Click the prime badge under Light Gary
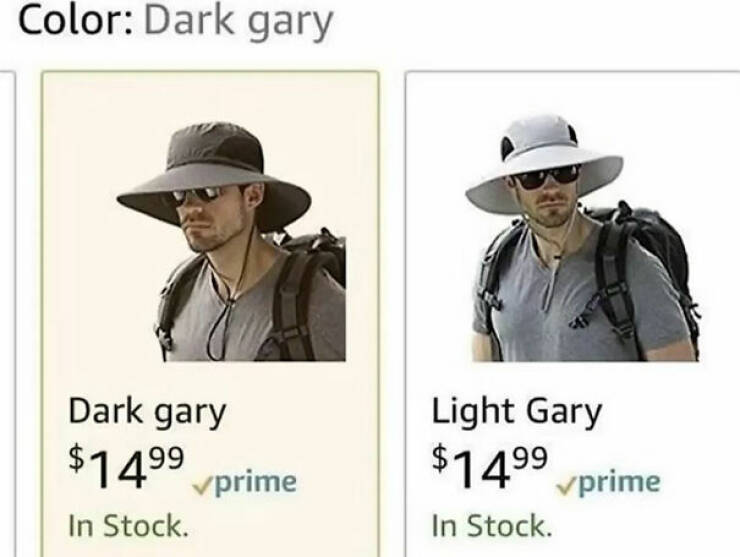740x557 pixels. click(608, 482)
